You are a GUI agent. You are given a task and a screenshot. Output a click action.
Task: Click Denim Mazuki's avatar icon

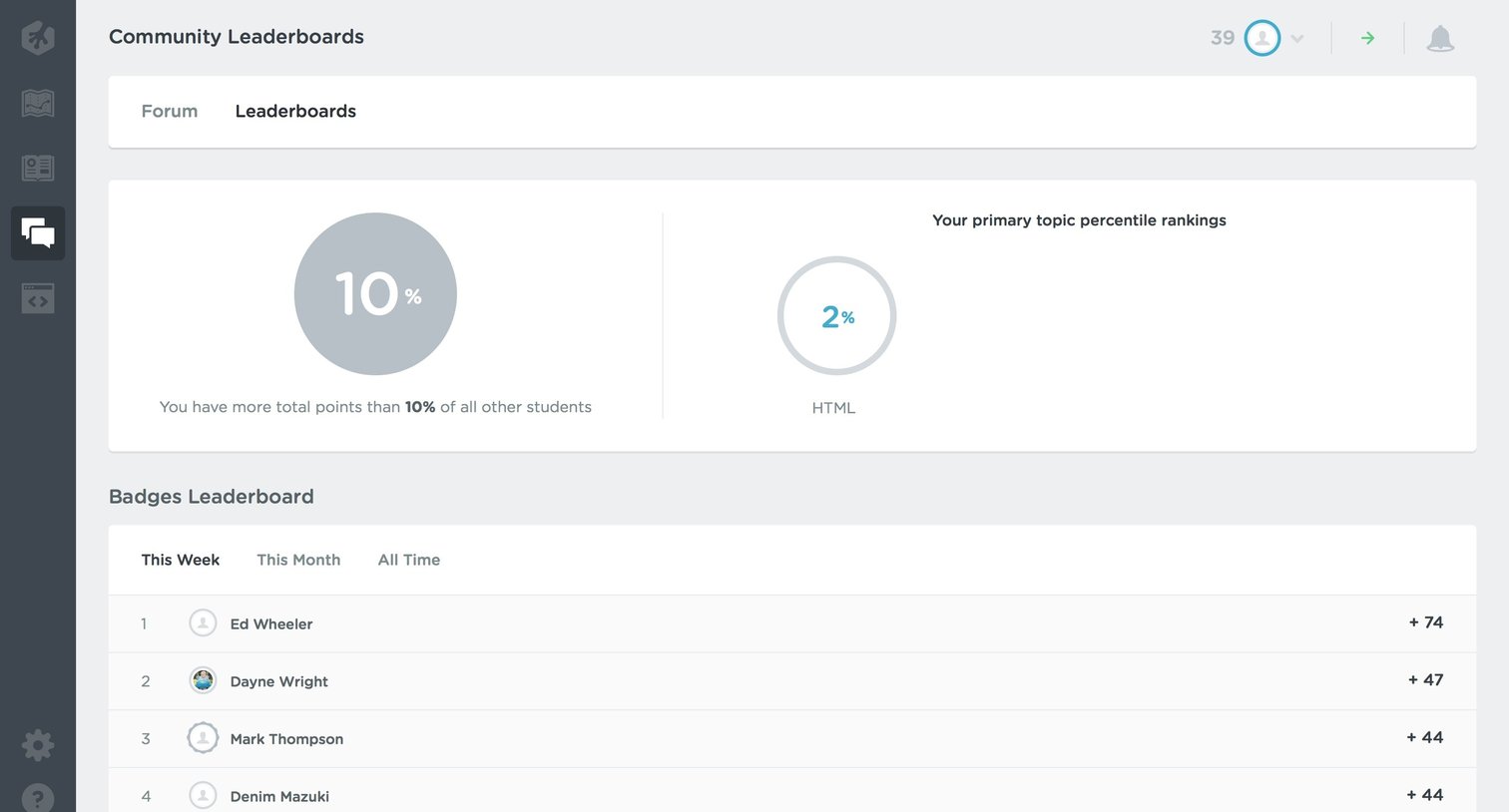click(x=203, y=796)
